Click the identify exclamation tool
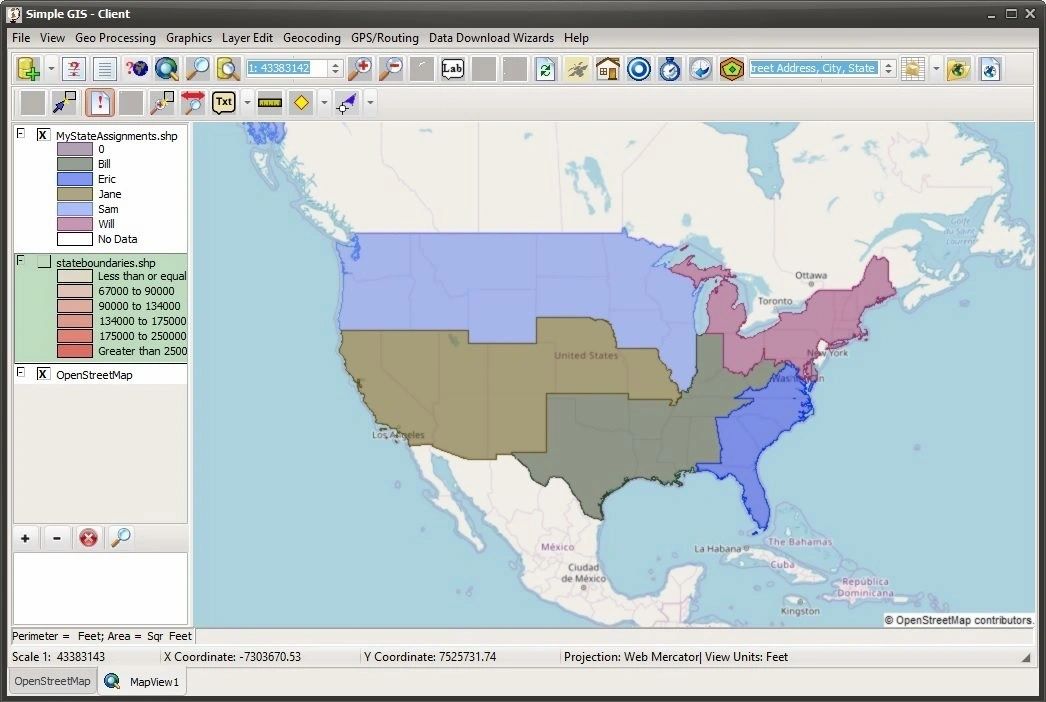The width and height of the screenshot is (1046, 702). tap(99, 101)
